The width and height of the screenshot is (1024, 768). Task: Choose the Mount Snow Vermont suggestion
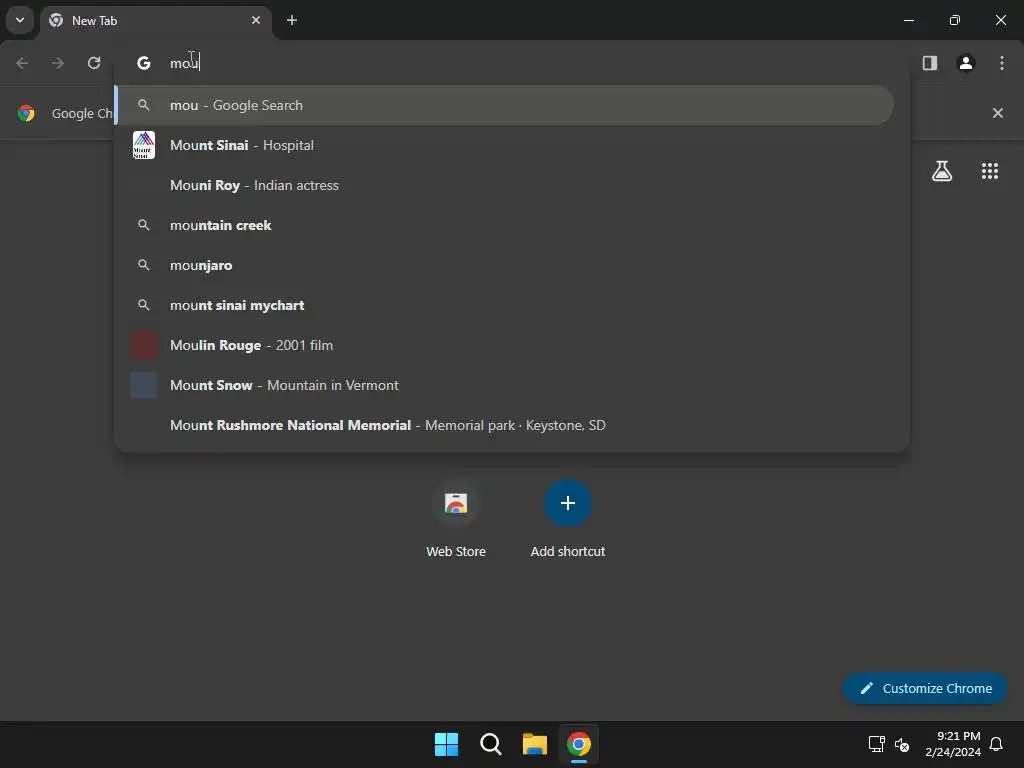(x=504, y=385)
